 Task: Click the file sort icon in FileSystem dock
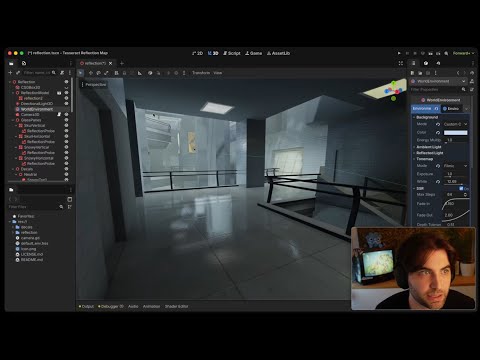(69, 207)
